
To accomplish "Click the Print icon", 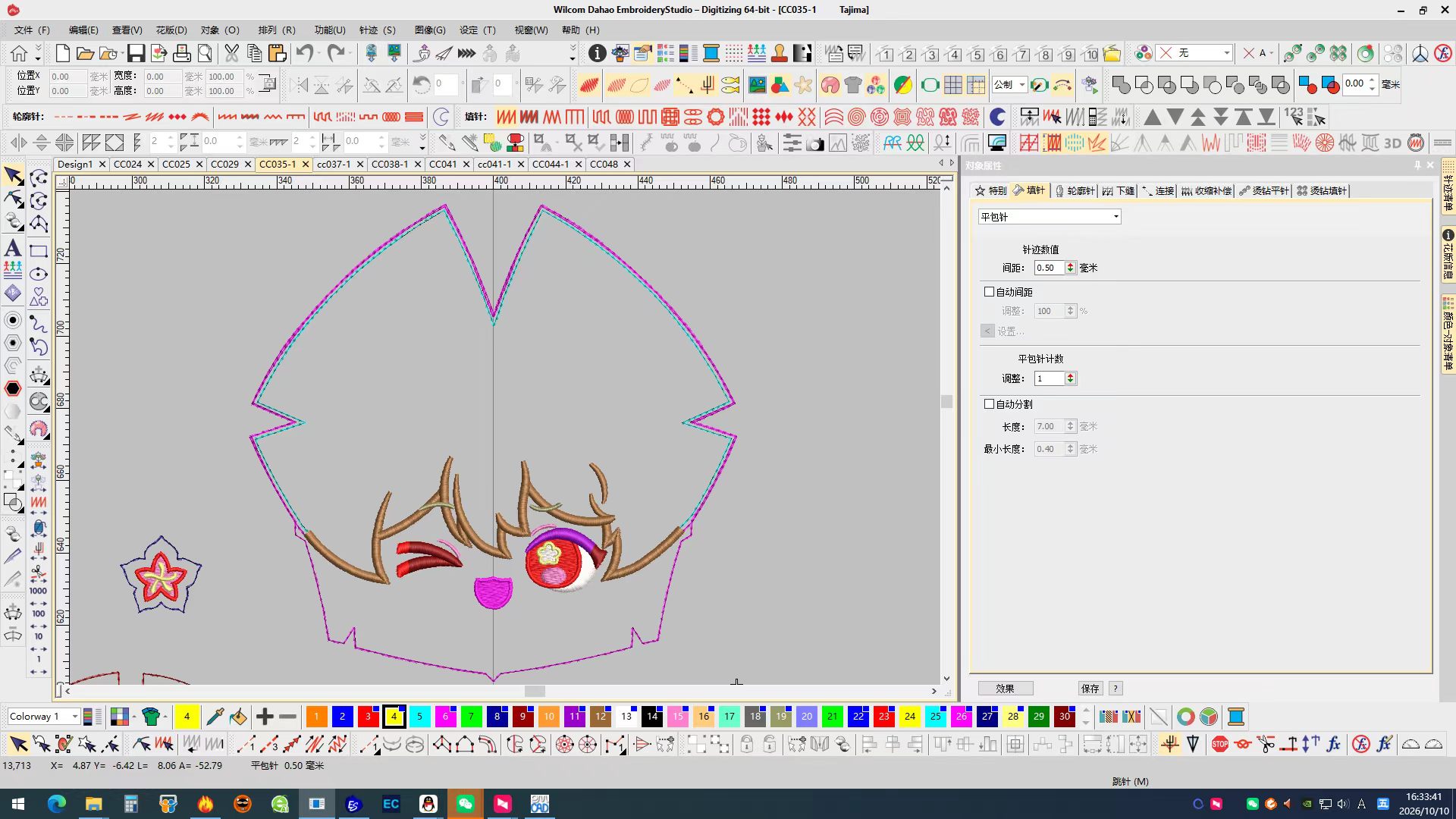I will [x=182, y=53].
